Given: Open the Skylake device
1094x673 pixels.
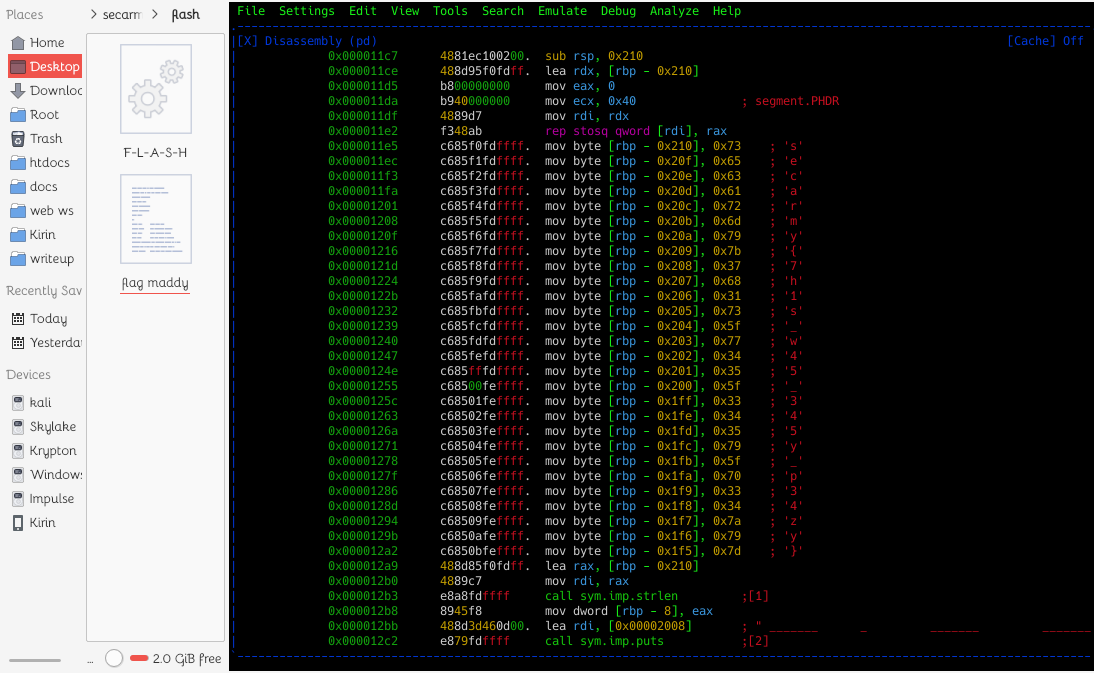Looking at the screenshot, I should point(45,426).
